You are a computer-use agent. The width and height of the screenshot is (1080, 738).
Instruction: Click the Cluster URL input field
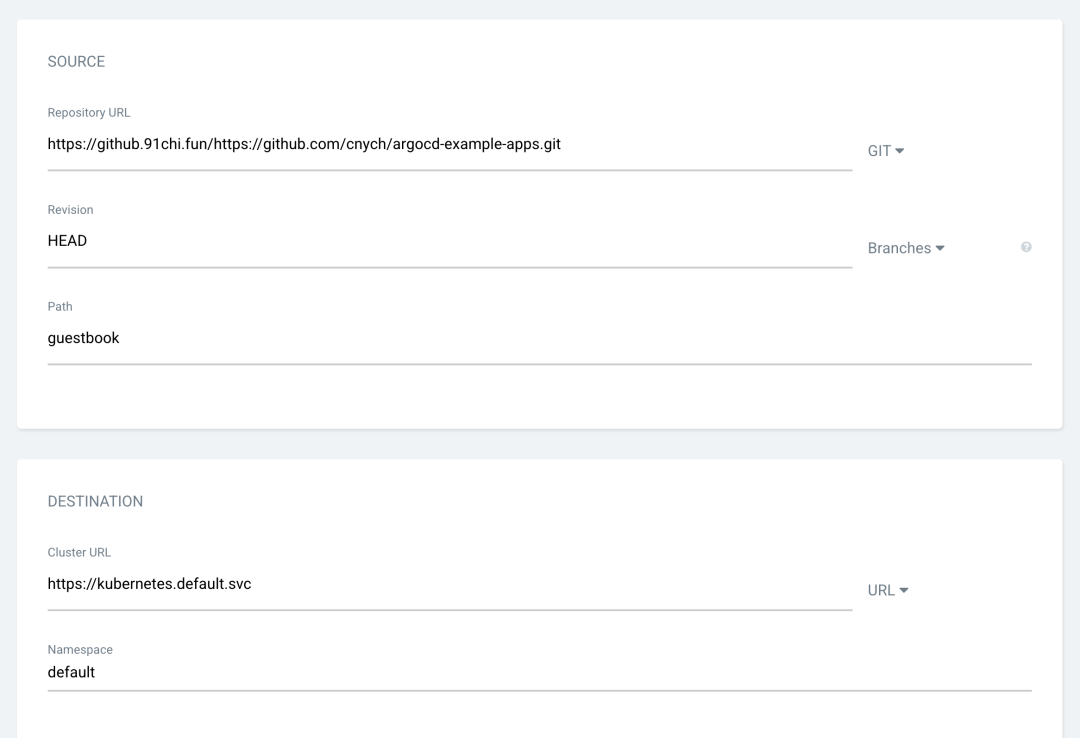tap(449, 584)
